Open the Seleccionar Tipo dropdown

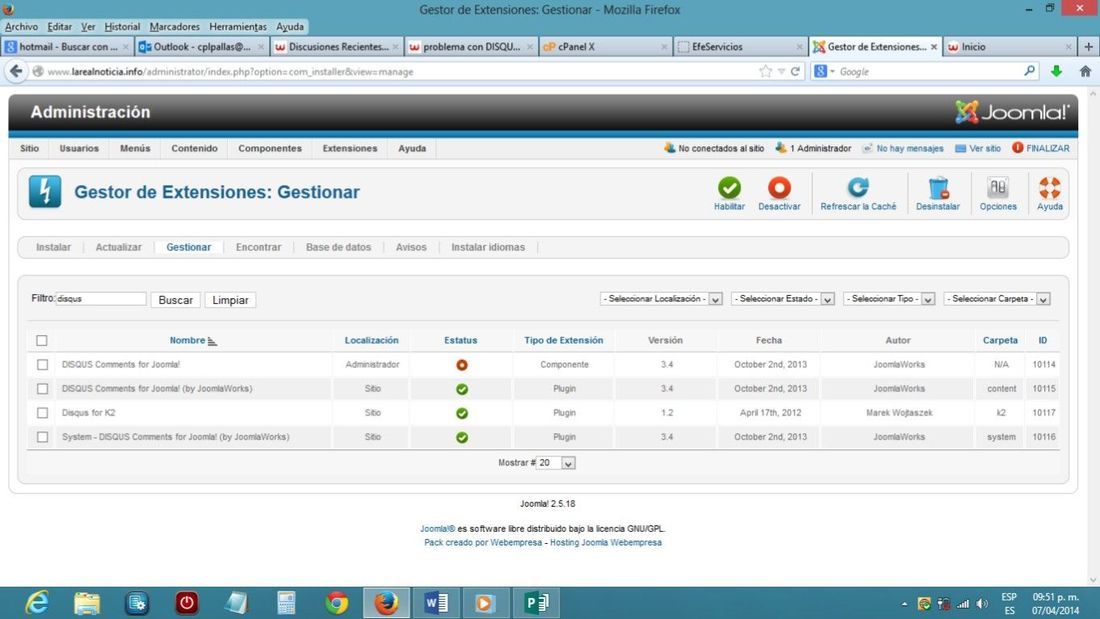pos(889,299)
